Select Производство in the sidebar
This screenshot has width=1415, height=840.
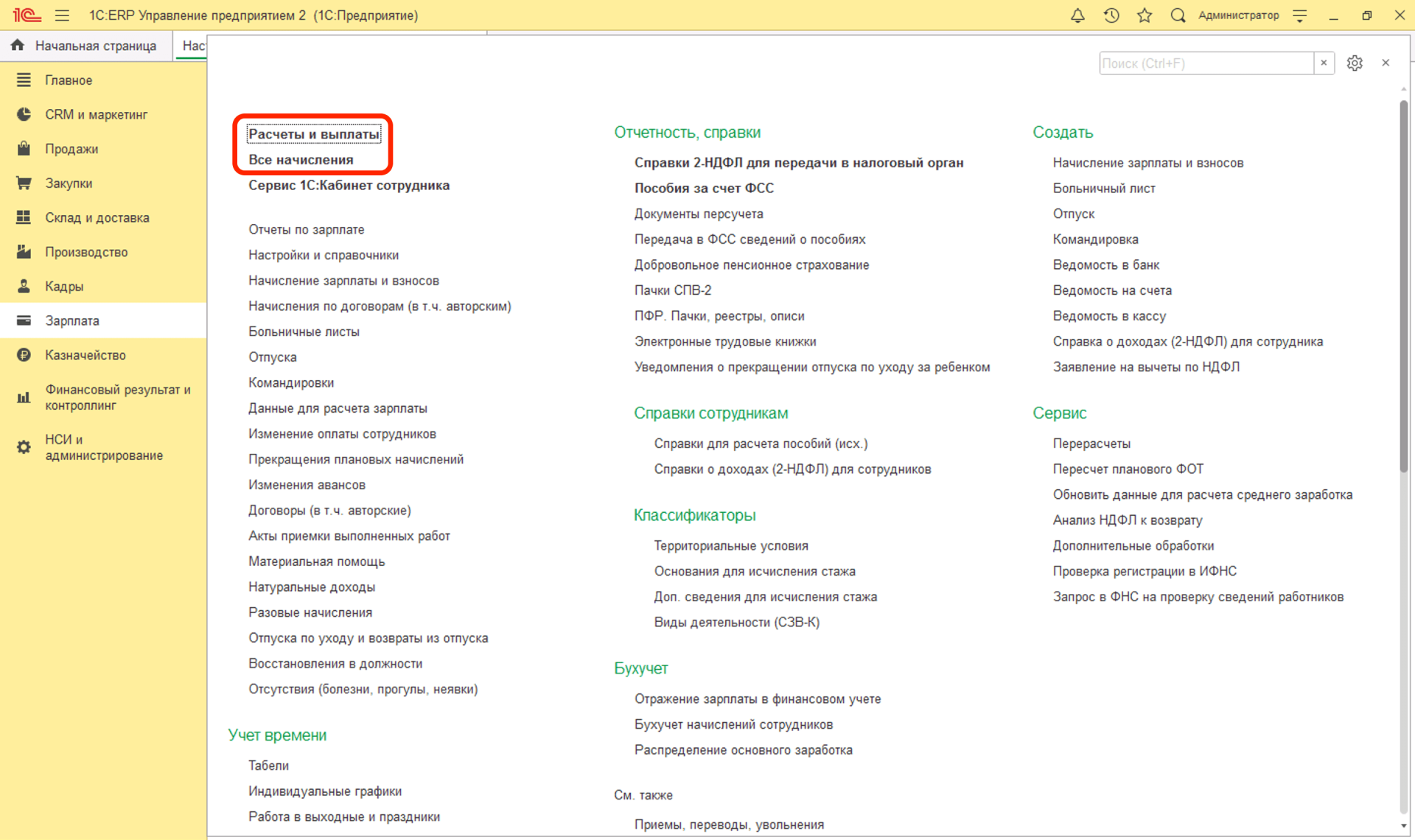click(86, 252)
